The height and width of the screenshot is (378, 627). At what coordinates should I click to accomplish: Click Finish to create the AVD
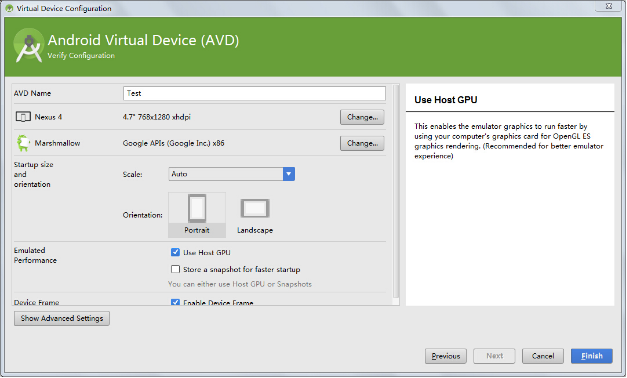[x=592, y=356]
